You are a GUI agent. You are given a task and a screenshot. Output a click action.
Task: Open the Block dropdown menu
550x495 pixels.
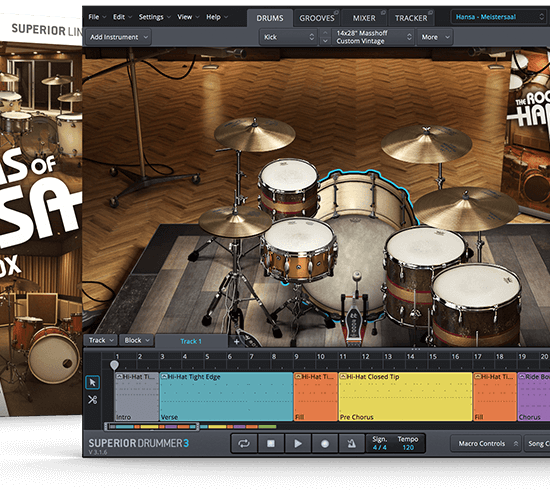(x=136, y=340)
